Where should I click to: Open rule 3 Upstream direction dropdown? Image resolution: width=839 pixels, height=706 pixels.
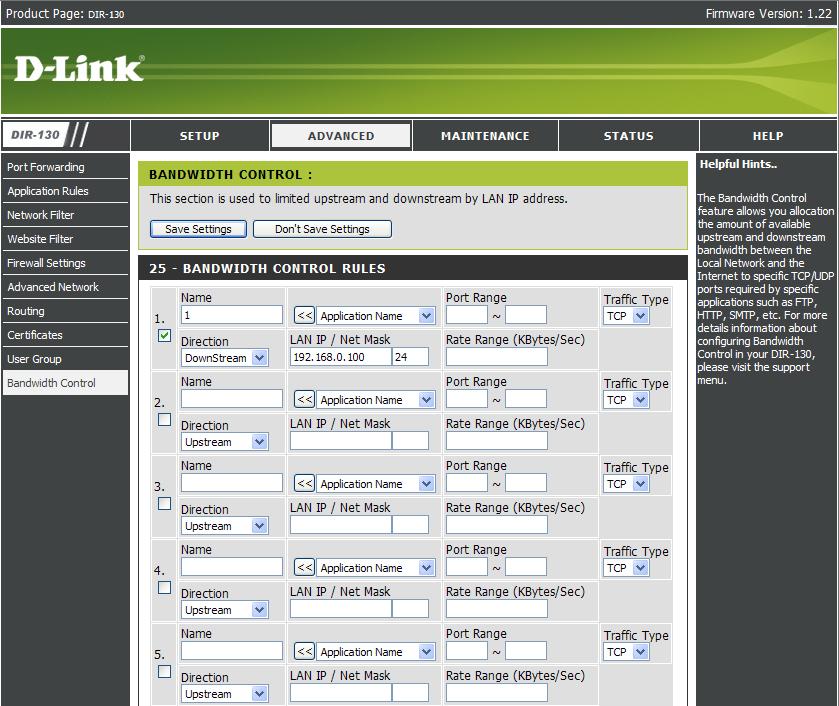point(225,526)
